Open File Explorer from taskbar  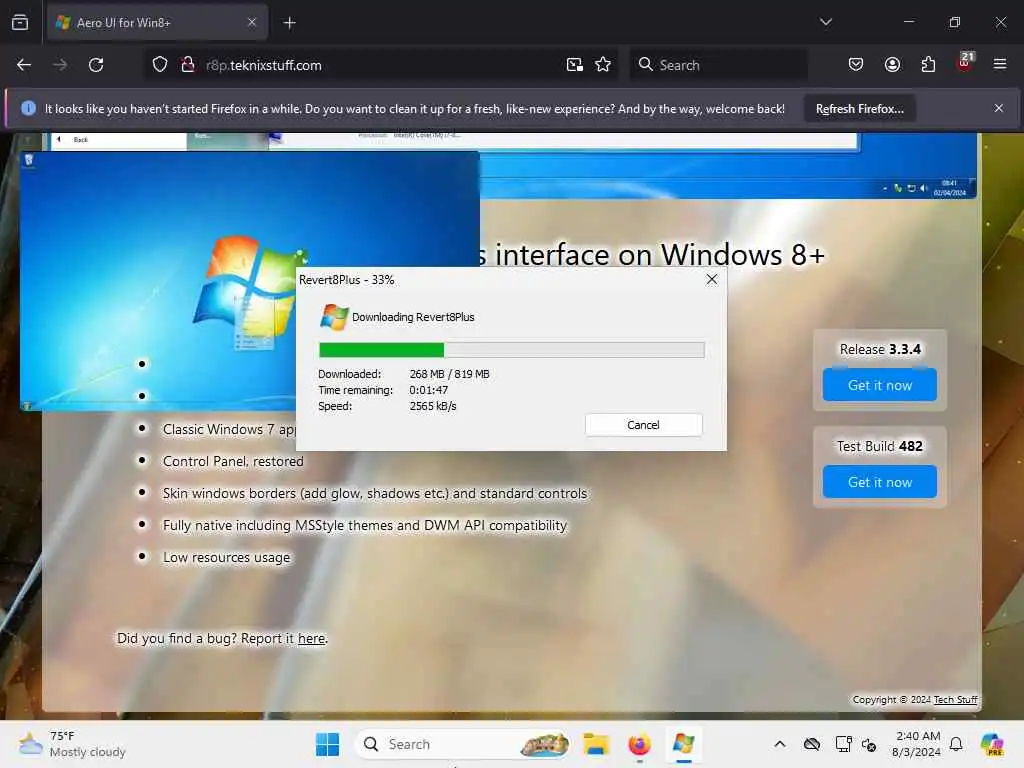[x=596, y=744]
